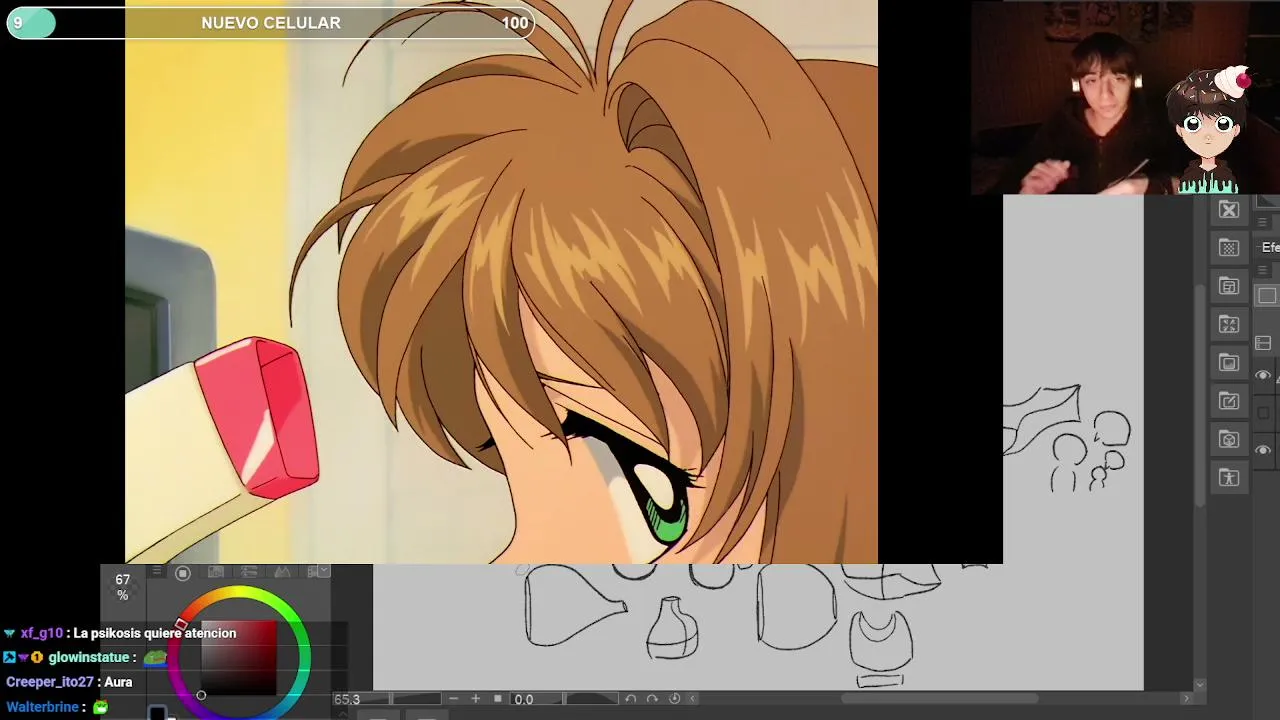Open the color panel menu (three lines)
Image resolution: width=1280 pixels, height=720 pixels.
pos(156,572)
